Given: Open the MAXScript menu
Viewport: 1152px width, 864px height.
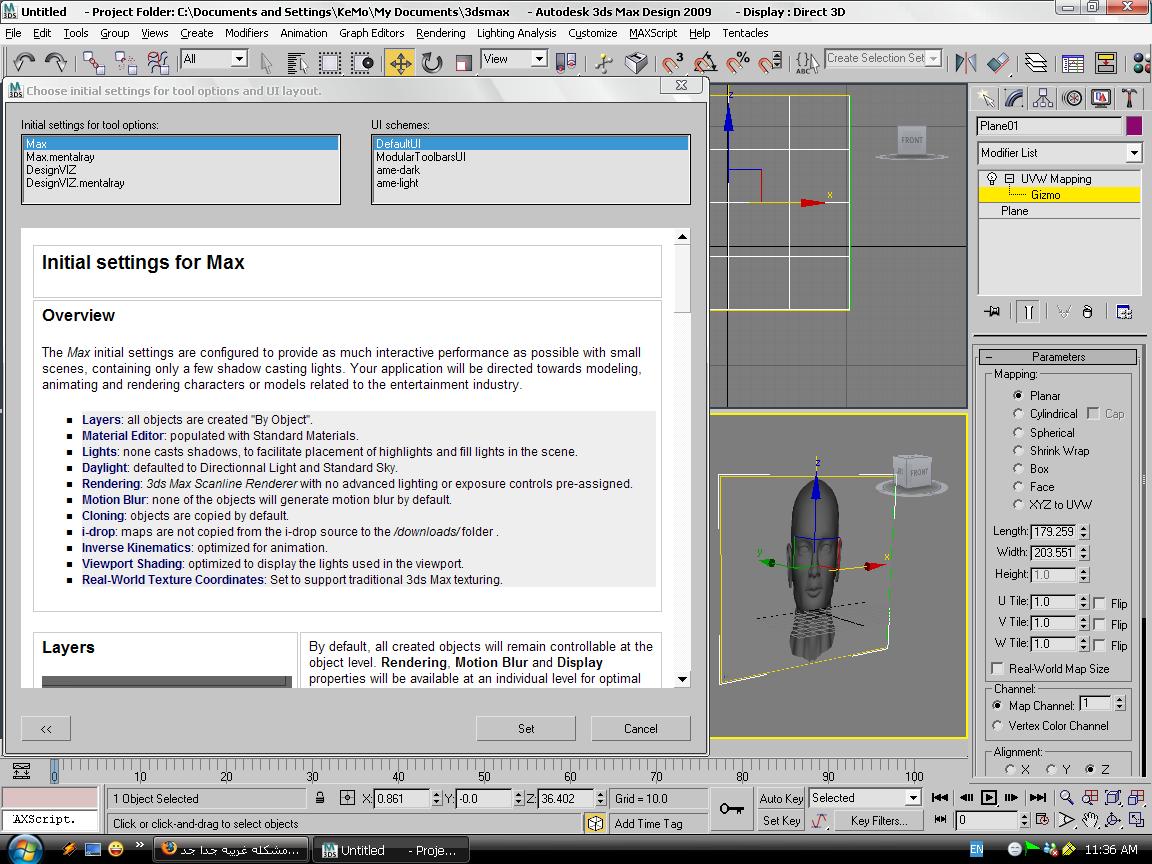Looking at the screenshot, I should tap(652, 33).
